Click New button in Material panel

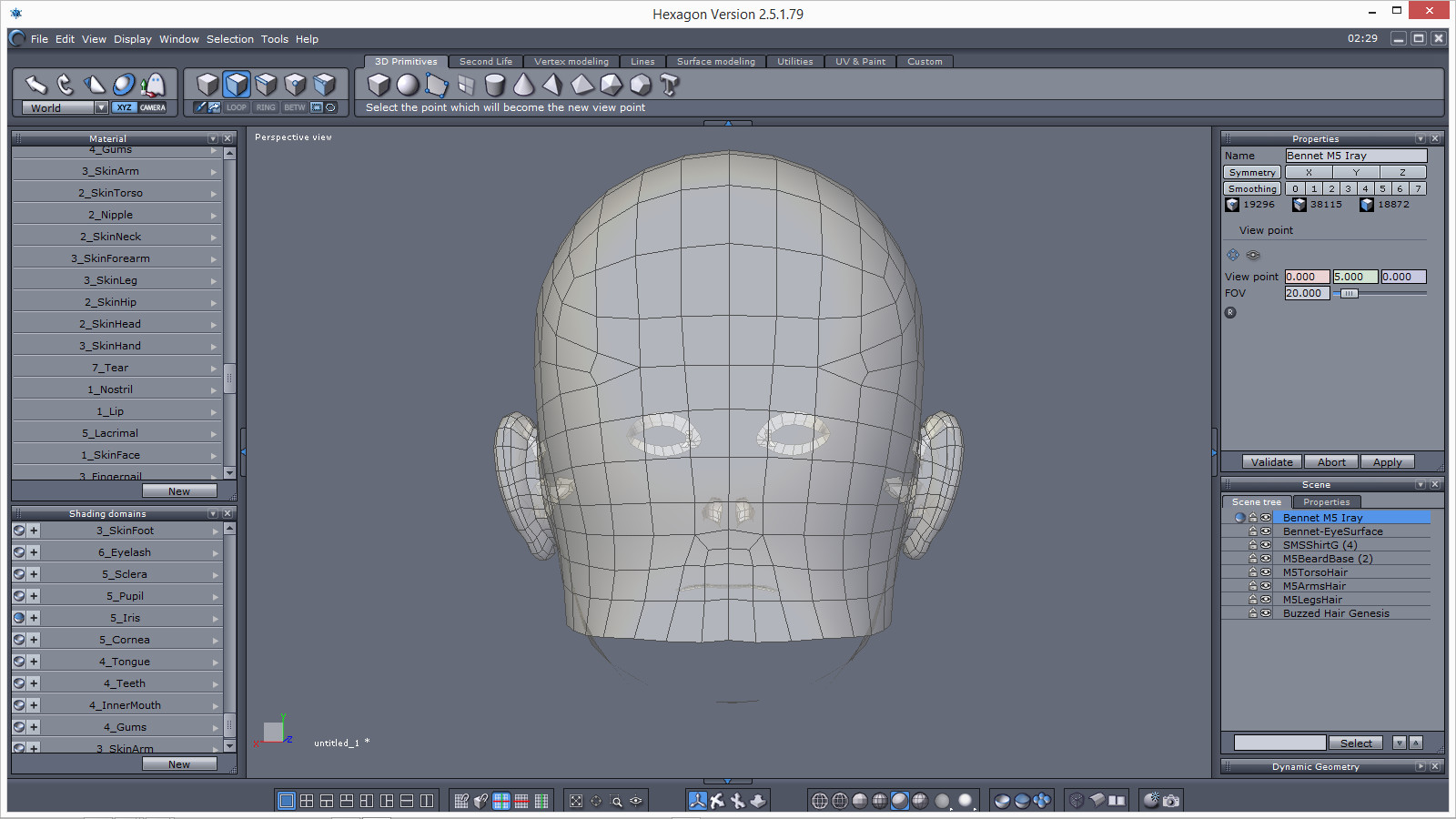pyautogui.click(x=179, y=491)
